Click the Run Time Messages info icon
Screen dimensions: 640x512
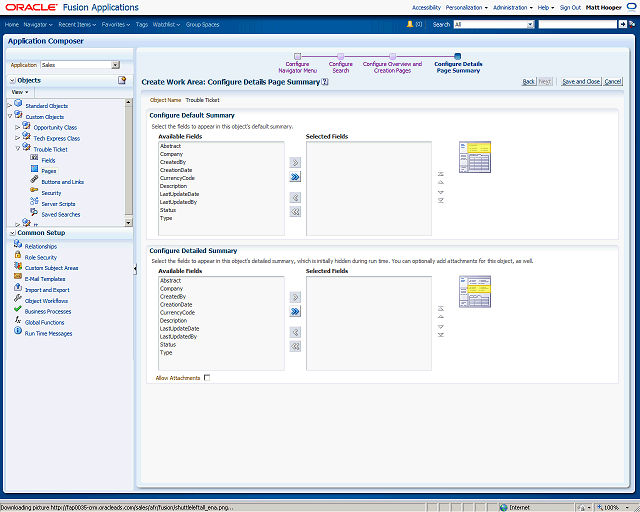tap(18, 331)
